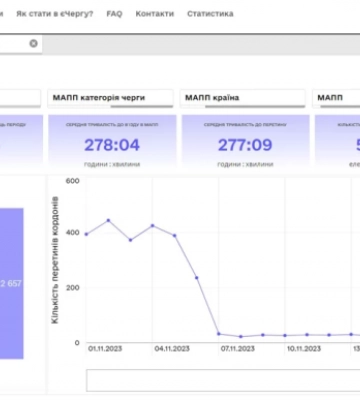Click the 10.11.2023 data point on chart
Viewport: 360px width, 400px height.
coord(285,335)
